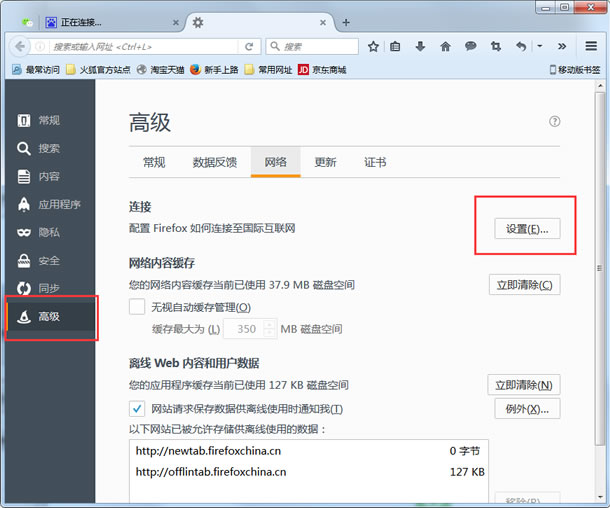The image size is (610, 508).
Task: Open the undo history dropdown arrow
Action: click(540, 46)
